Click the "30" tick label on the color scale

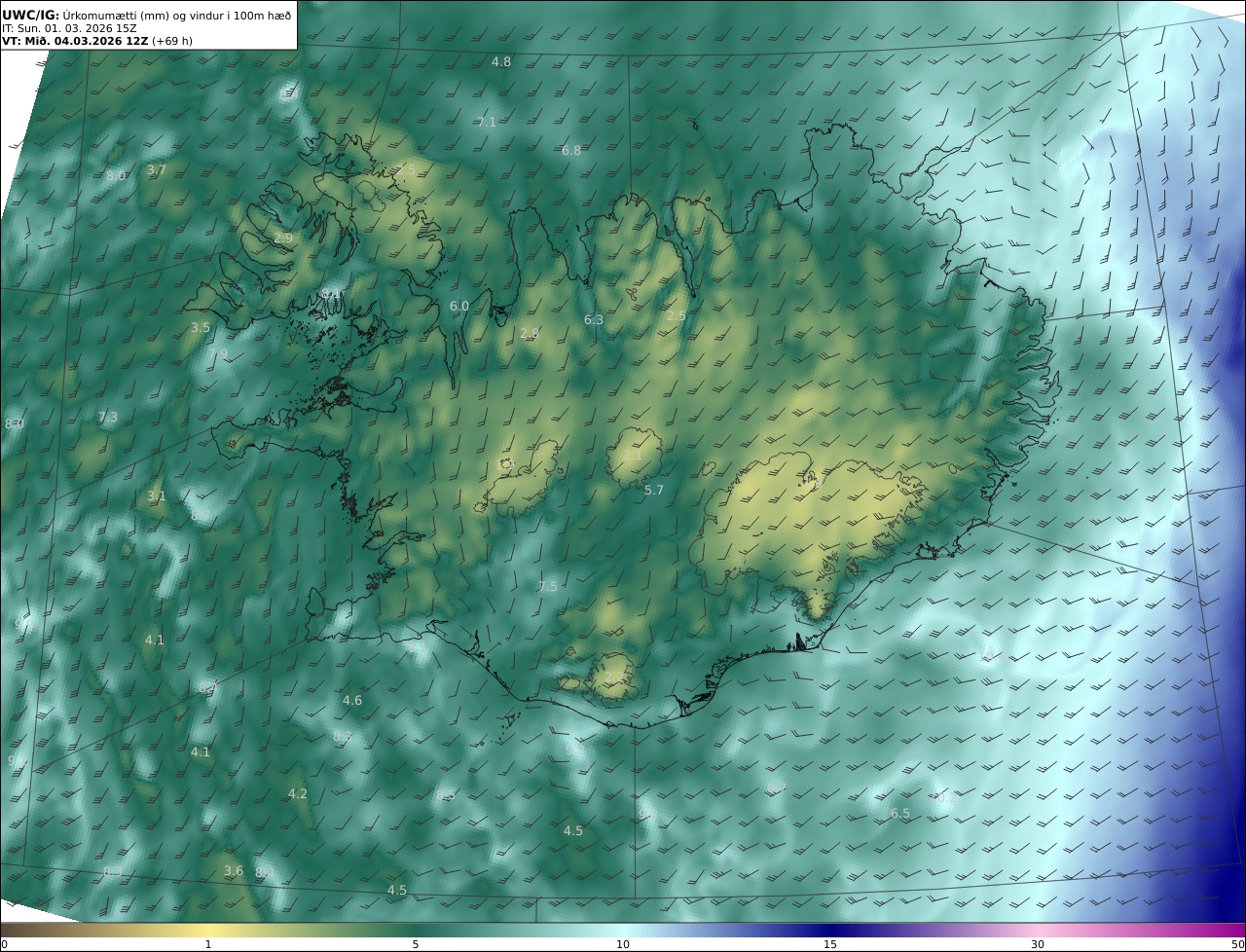(x=1038, y=944)
